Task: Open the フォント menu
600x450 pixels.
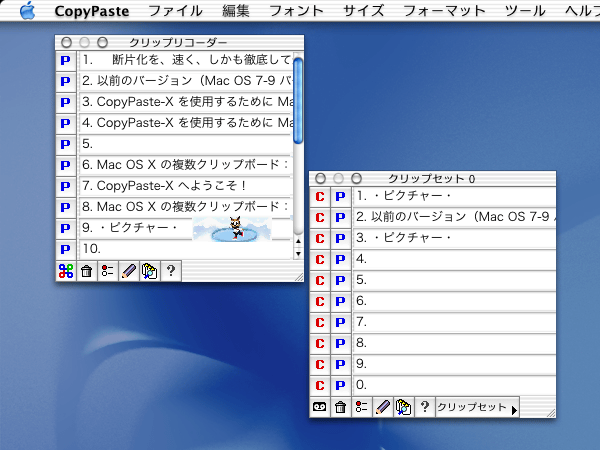Action: [297, 11]
